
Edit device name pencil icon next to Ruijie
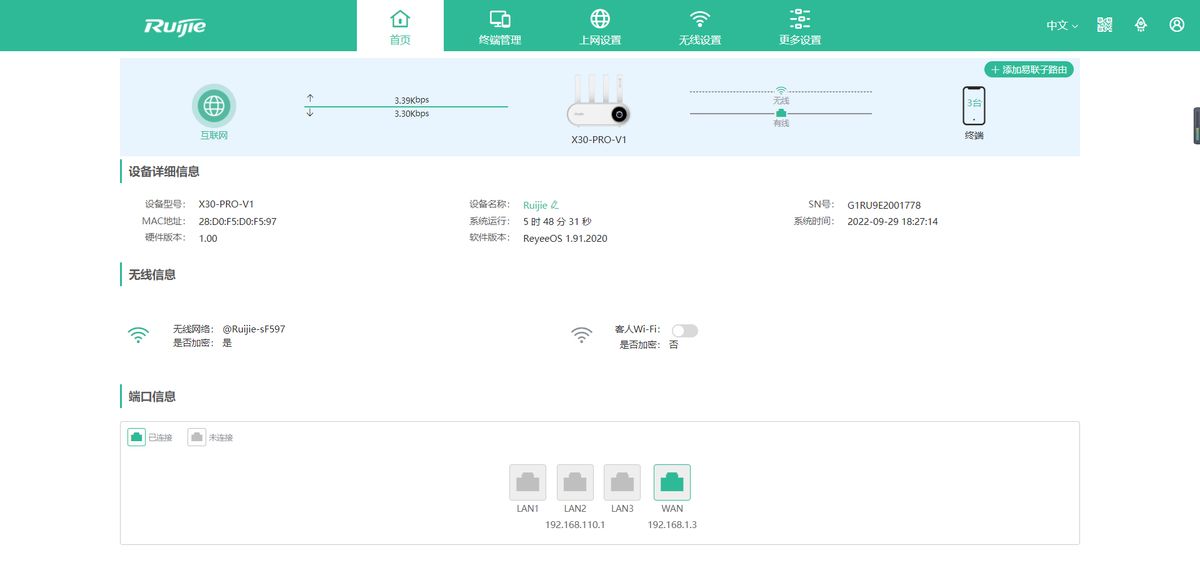(555, 205)
